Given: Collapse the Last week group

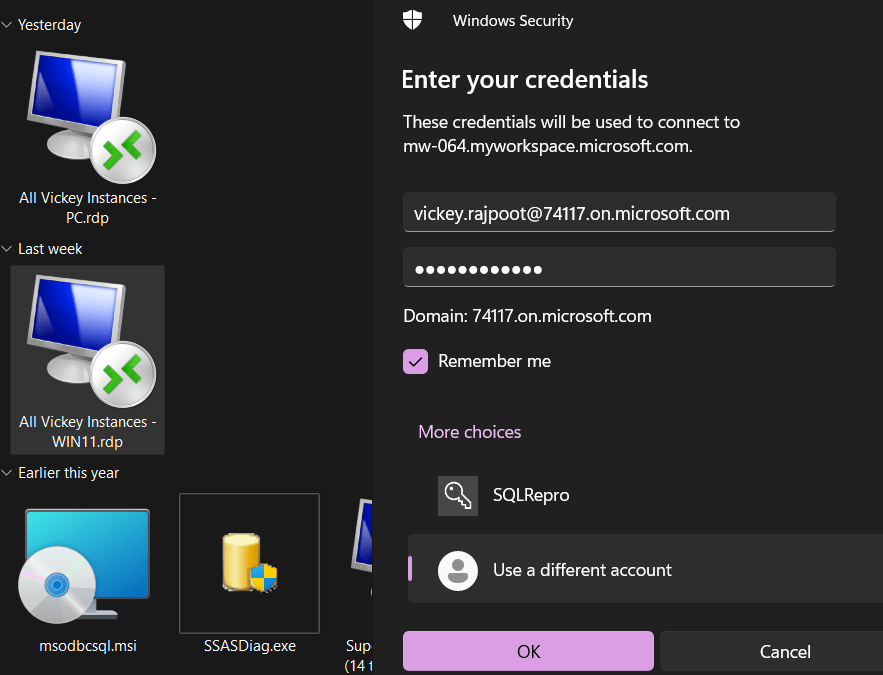Looking at the screenshot, I should coord(7,249).
